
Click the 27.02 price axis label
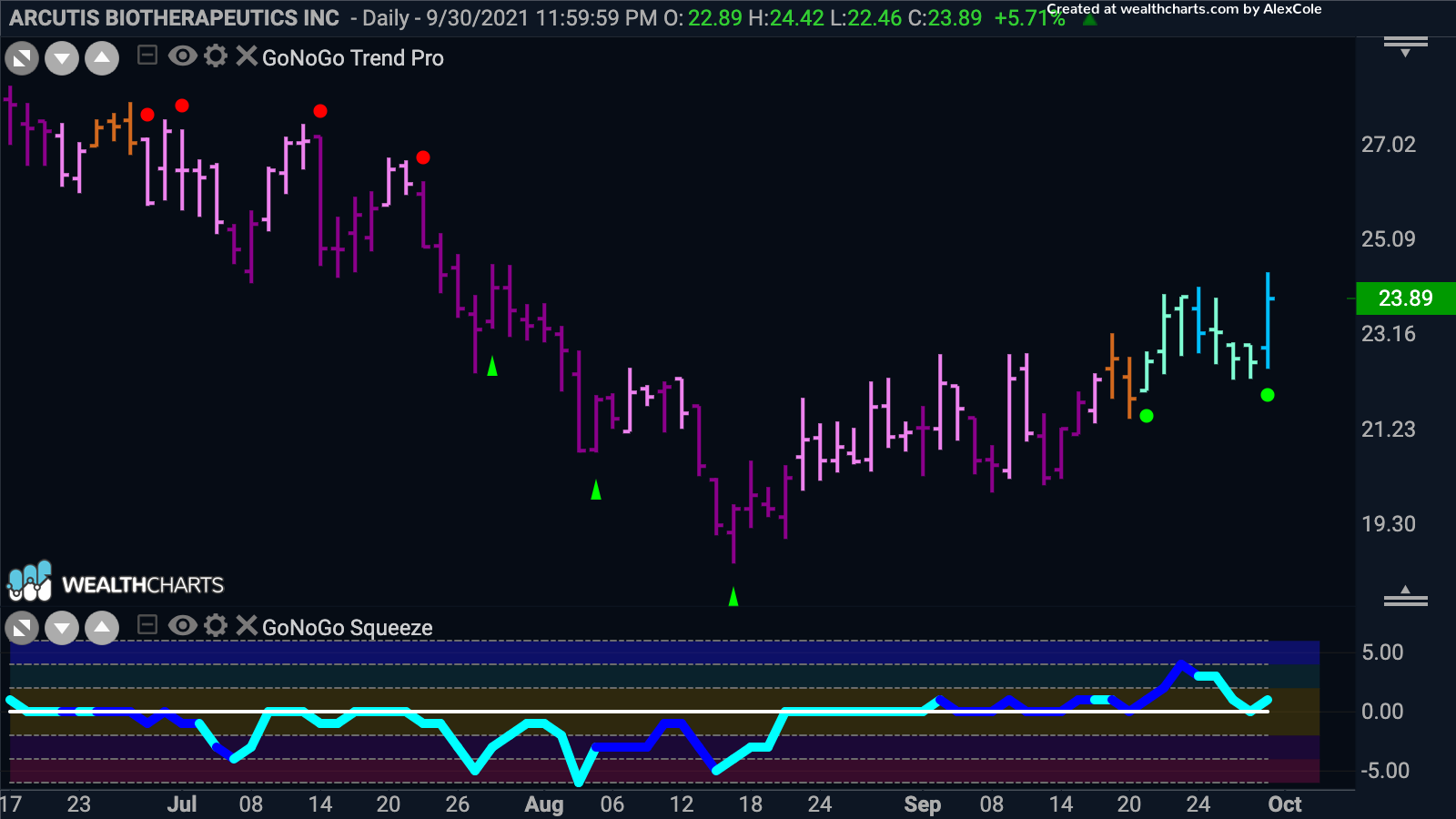[x=1389, y=145]
